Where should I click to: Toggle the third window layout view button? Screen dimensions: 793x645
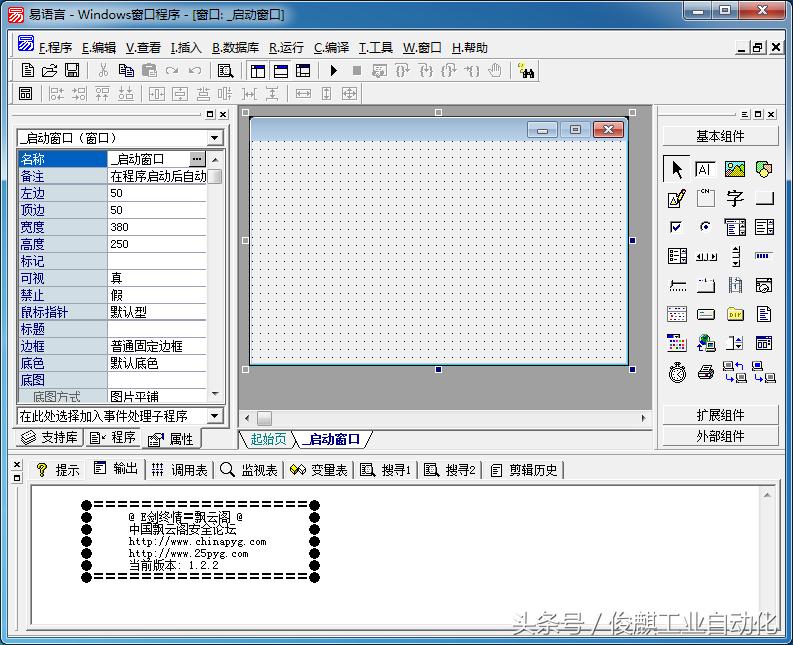[303, 71]
